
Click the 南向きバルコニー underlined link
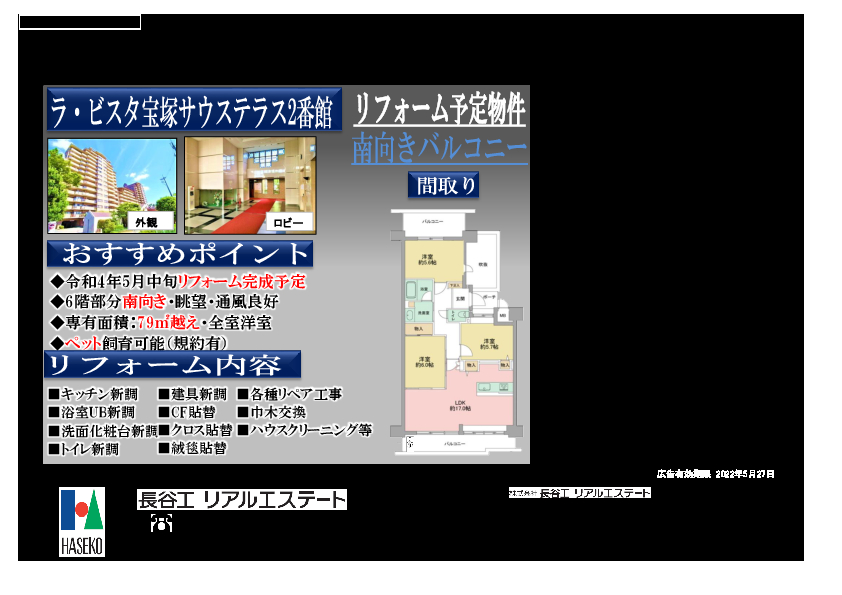click(x=439, y=149)
